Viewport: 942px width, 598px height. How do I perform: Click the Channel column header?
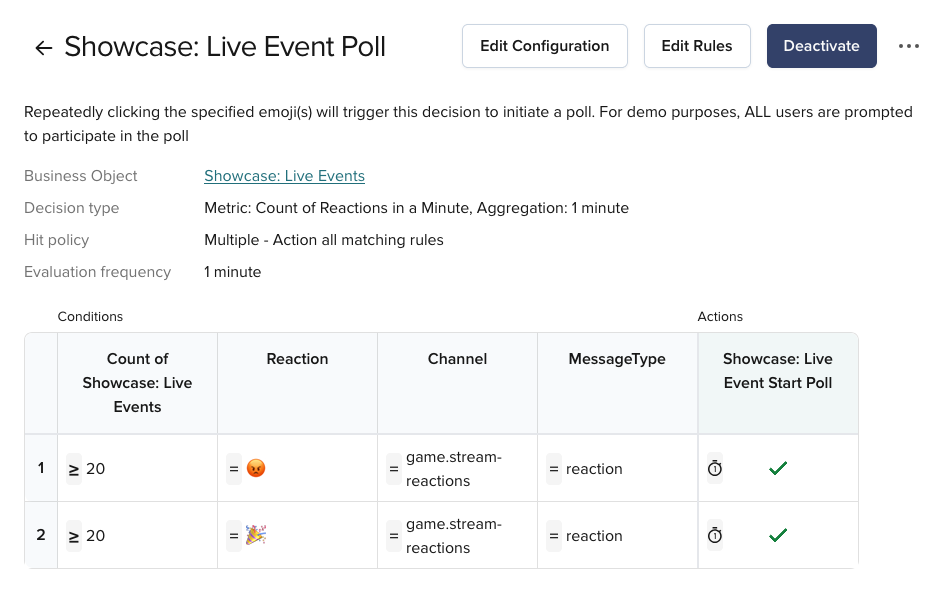coord(457,359)
